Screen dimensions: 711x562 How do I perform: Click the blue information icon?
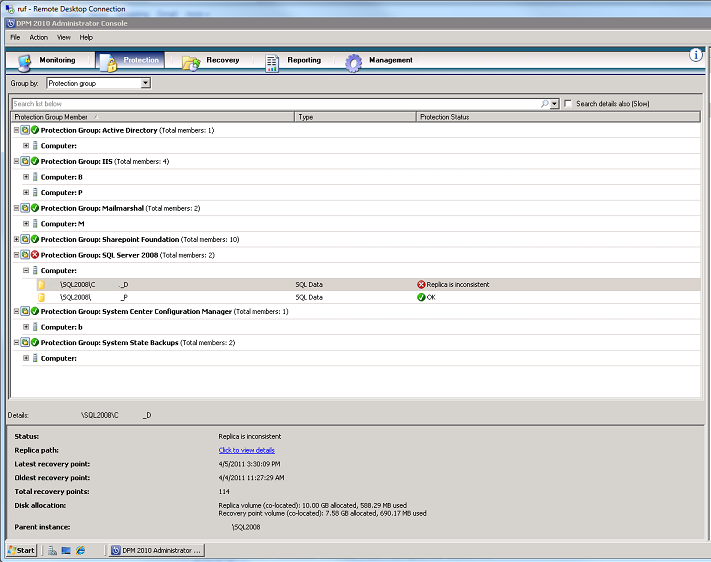point(696,55)
